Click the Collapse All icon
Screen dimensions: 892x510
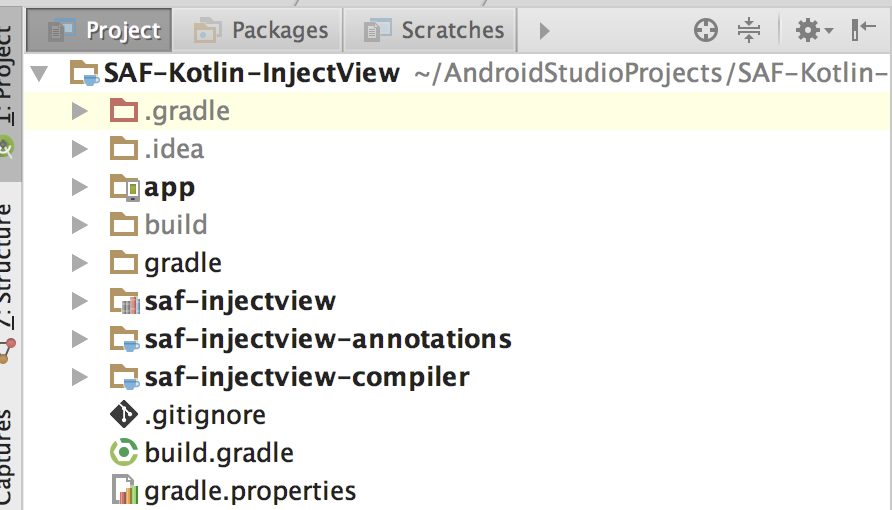(749, 31)
